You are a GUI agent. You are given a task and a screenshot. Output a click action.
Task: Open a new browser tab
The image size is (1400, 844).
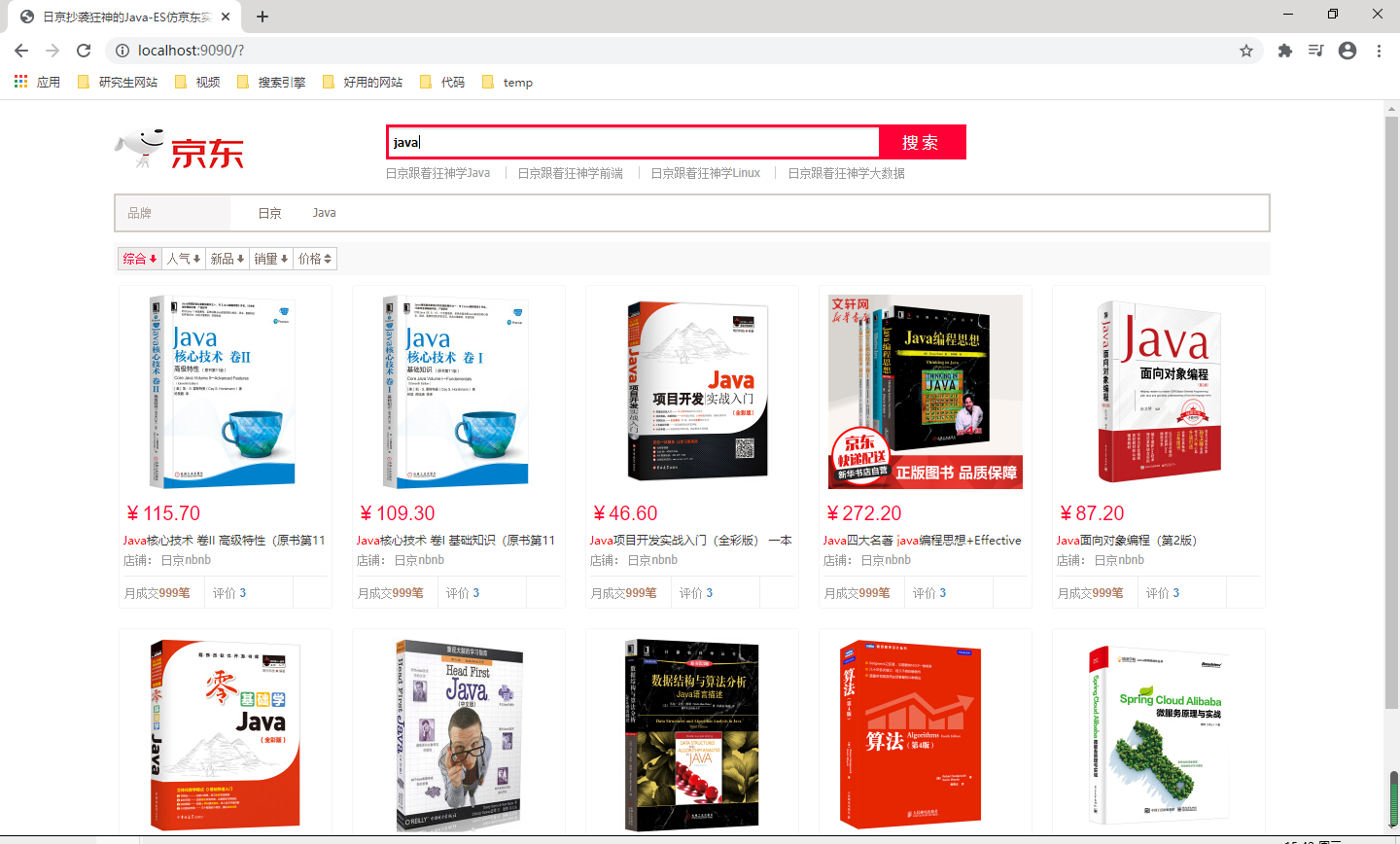pos(262,17)
